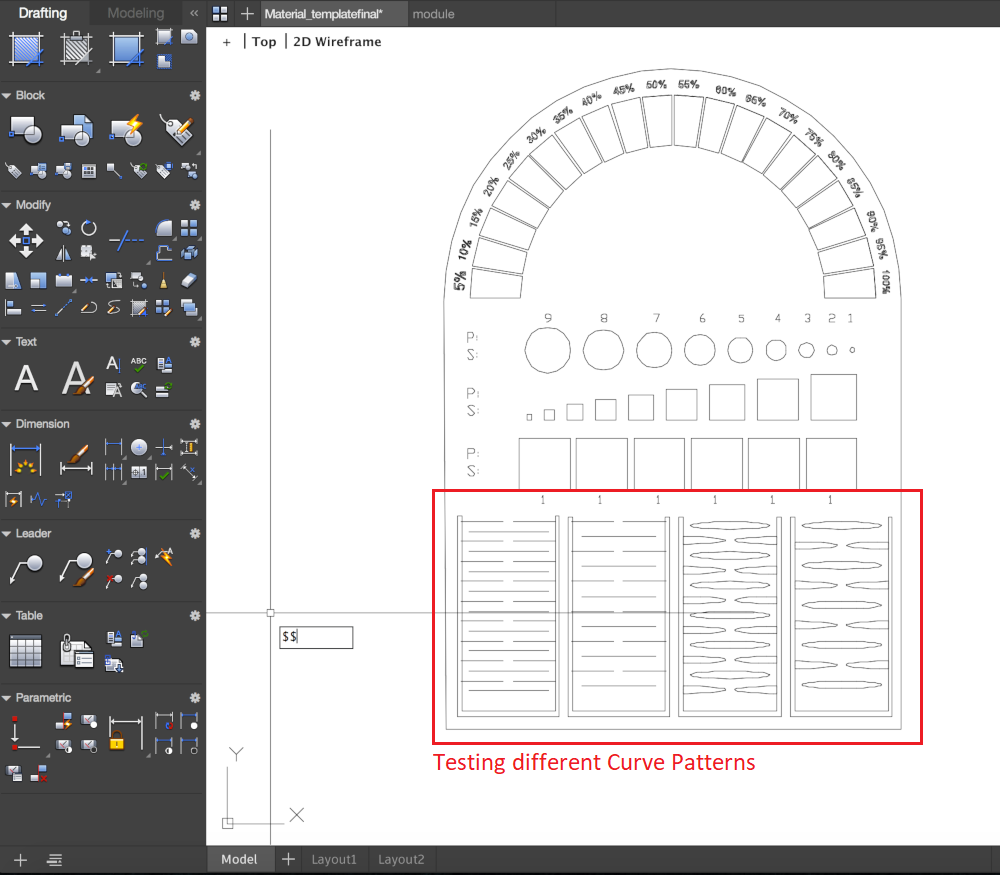Screen dimensions: 1000x875
Task: Collapse the Parametric section
Action: [x=6, y=698]
